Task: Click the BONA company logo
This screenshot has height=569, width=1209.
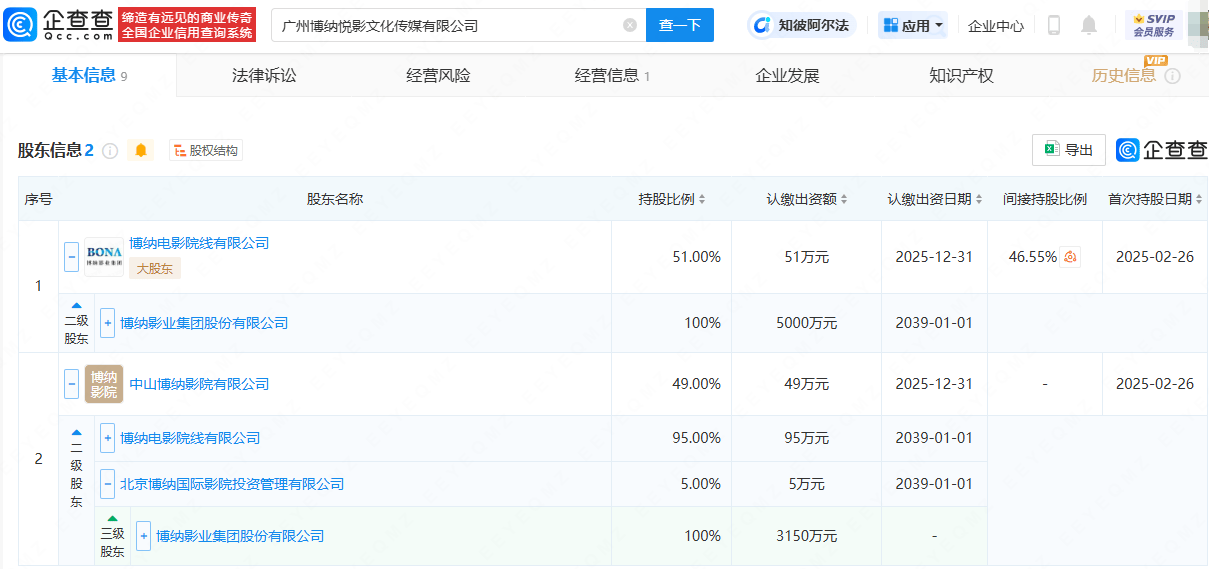Action: (104, 257)
